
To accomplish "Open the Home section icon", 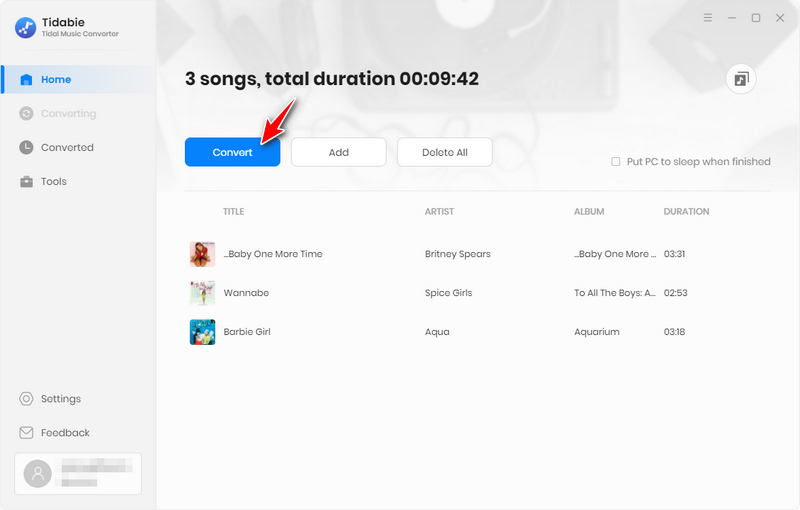I will 26,80.
